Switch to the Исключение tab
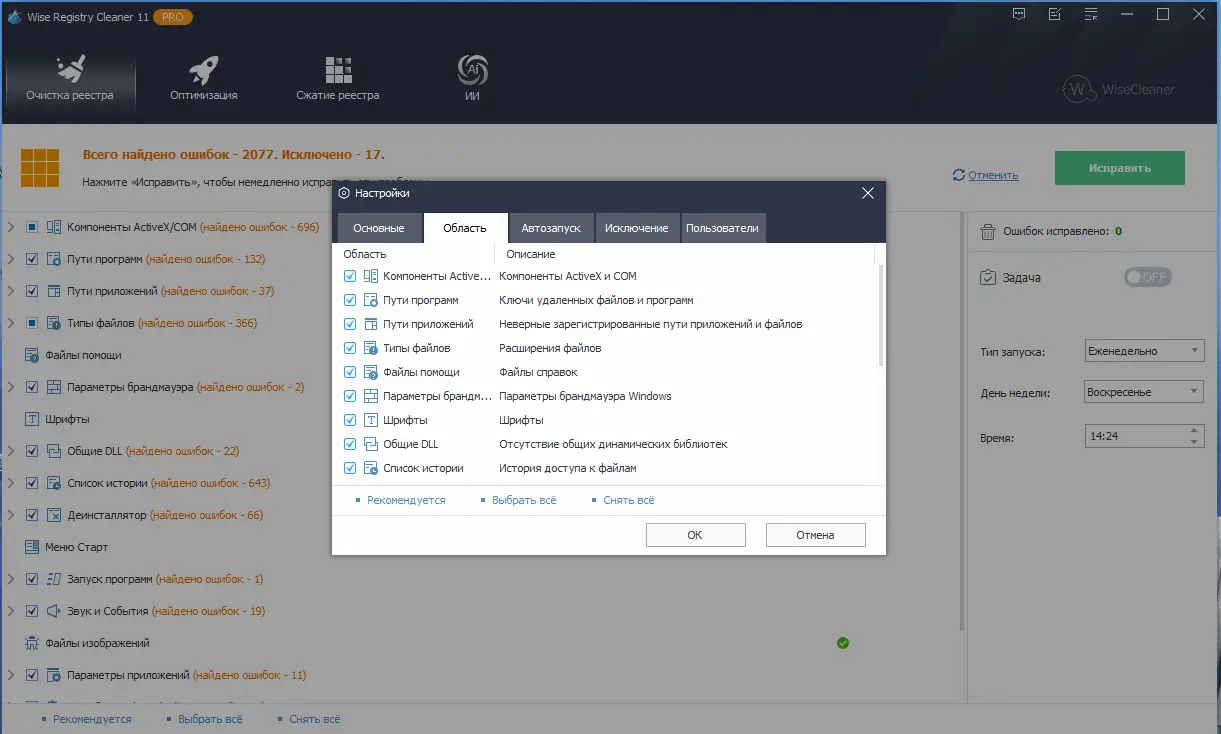 (x=637, y=227)
